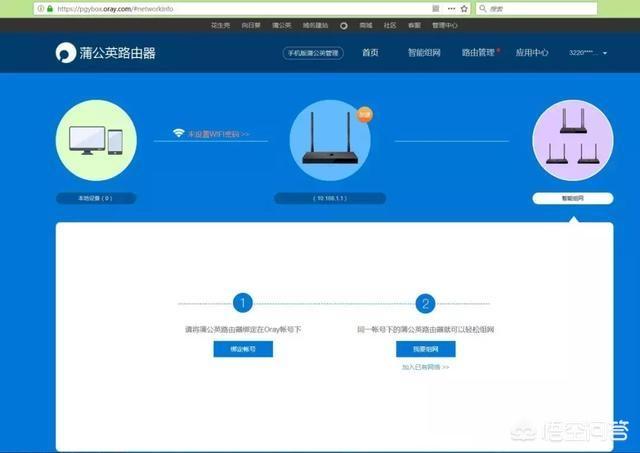This screenshot has width=640, height=453.
Task: Click the 我要组网 button under step 2
Action: click(426, 349)
